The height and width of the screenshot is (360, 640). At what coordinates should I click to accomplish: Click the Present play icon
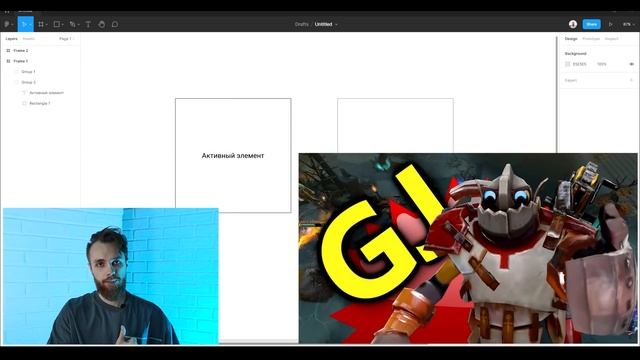(x=611, y=24)
